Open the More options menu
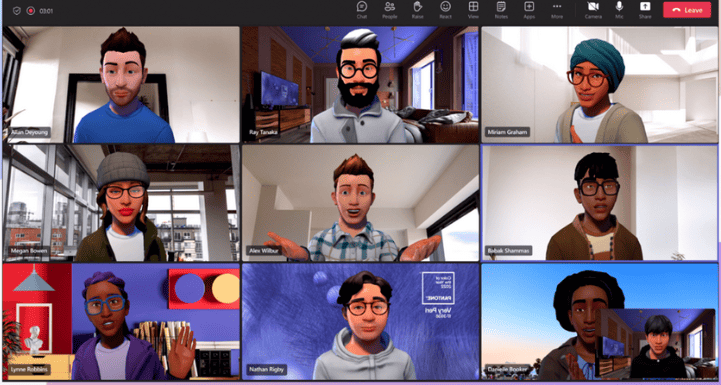The image size is (721, 385). pyautogui.click(x=557, y=10)
